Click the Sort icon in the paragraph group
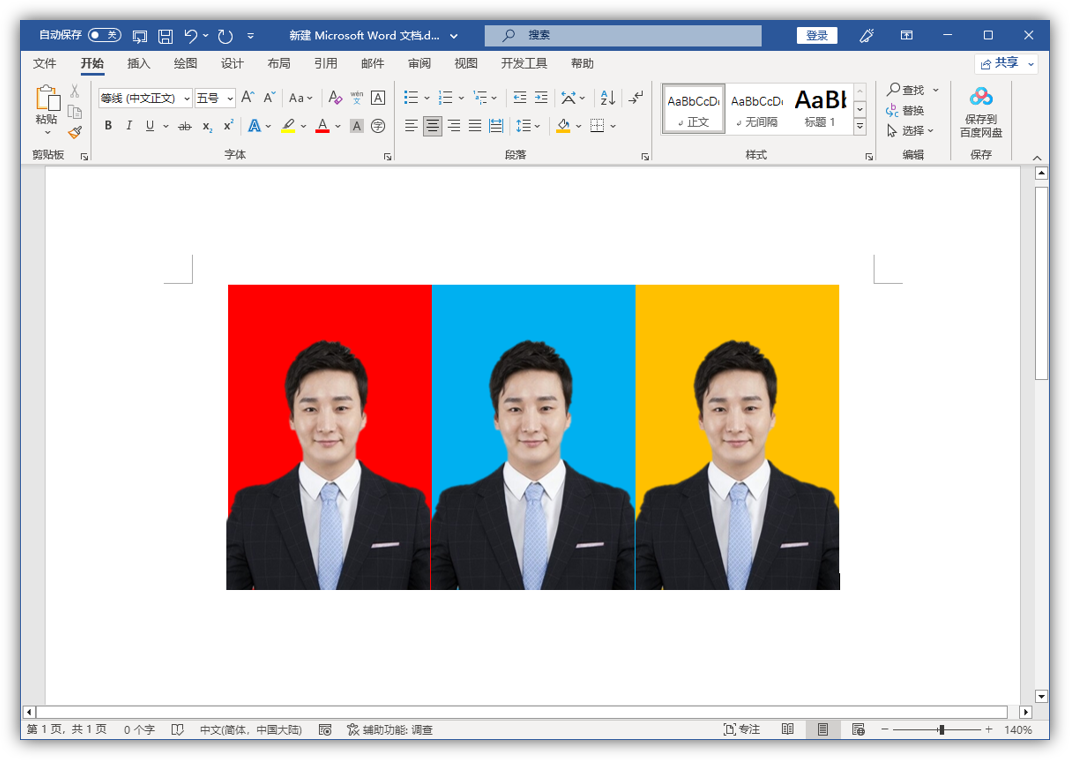 (x=607, y=98)
